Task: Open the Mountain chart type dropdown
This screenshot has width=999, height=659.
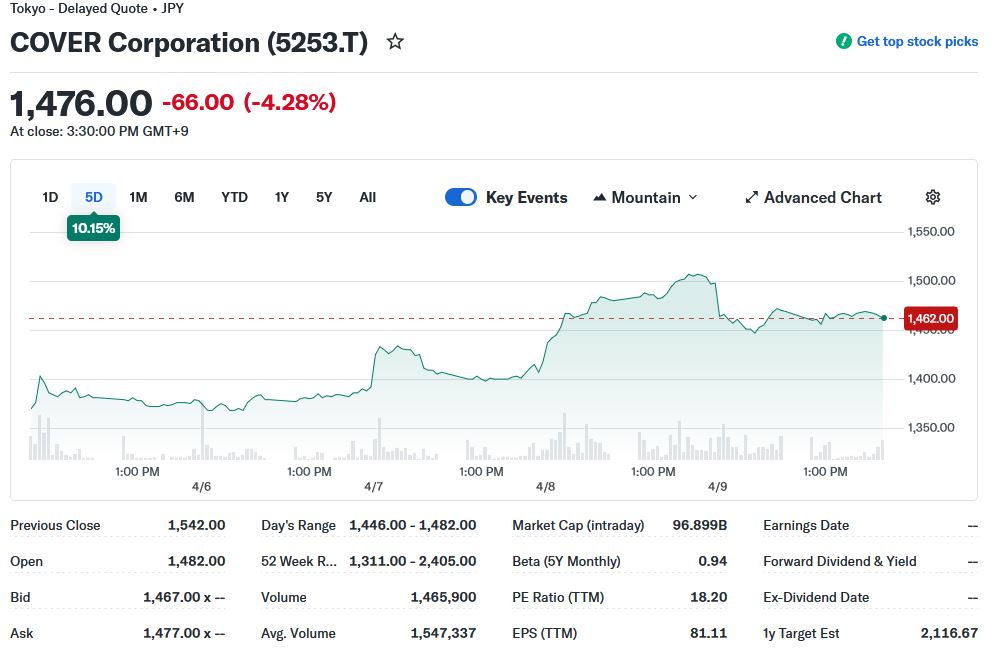Action: point(645,198)
